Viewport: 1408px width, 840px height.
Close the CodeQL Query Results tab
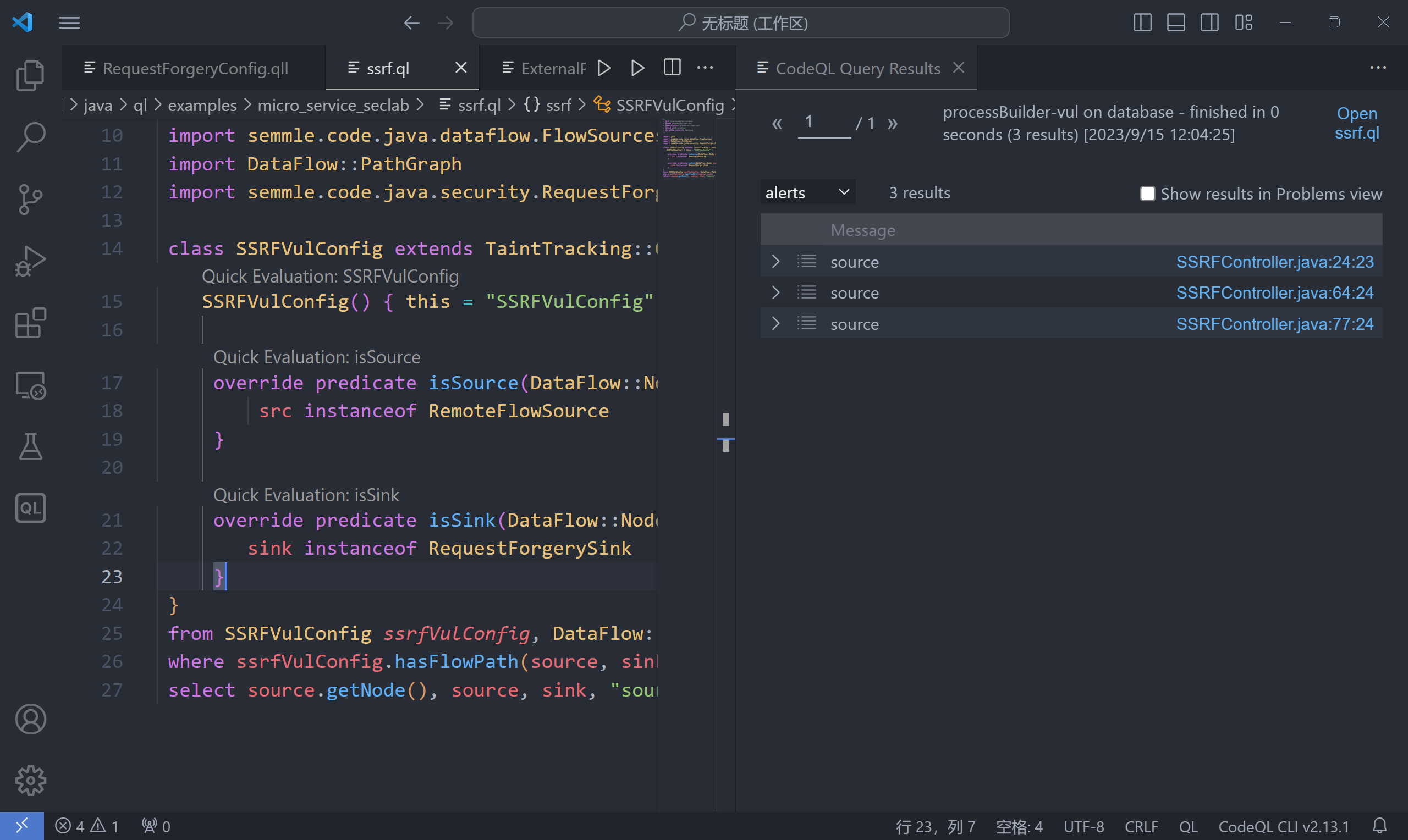coord(959,68)
